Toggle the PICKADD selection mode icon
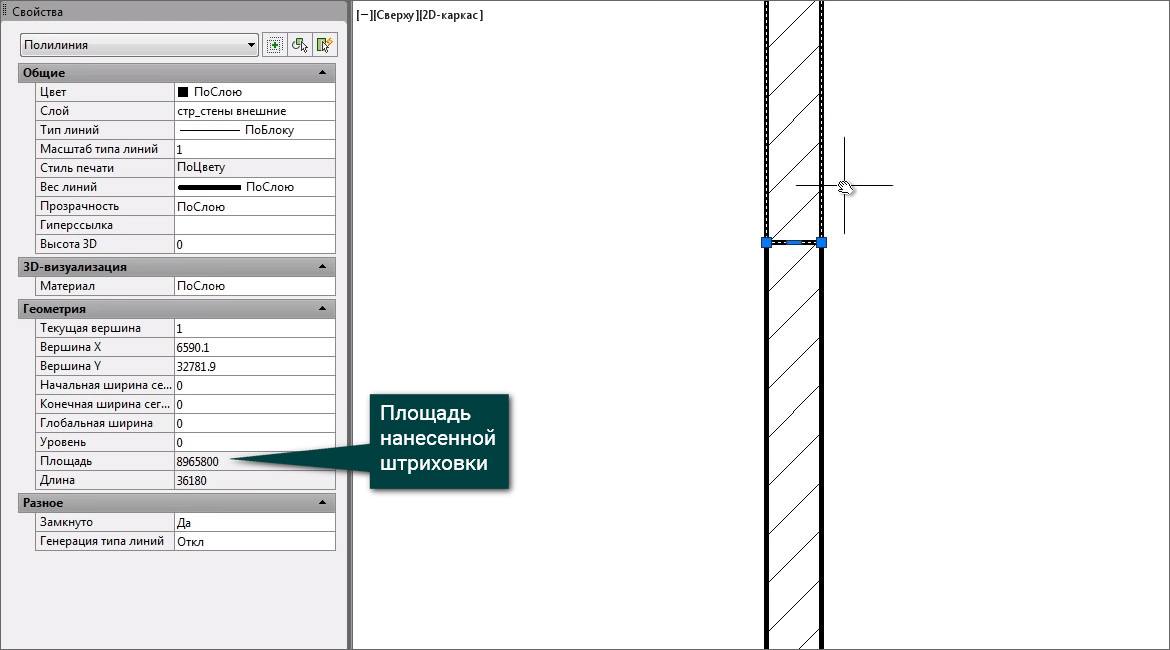This screenshot has width=1170, height=650. 274,45
